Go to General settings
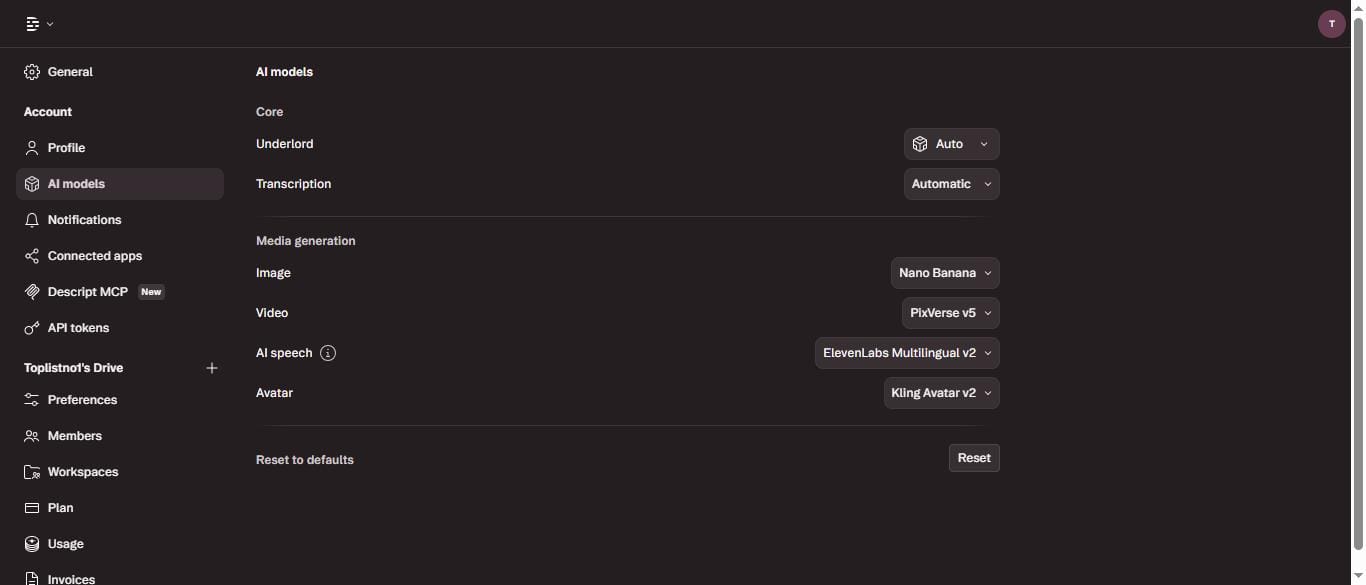Image resolution: width=1366 pixels, height=585 pixels. click(x=120, y=72)
